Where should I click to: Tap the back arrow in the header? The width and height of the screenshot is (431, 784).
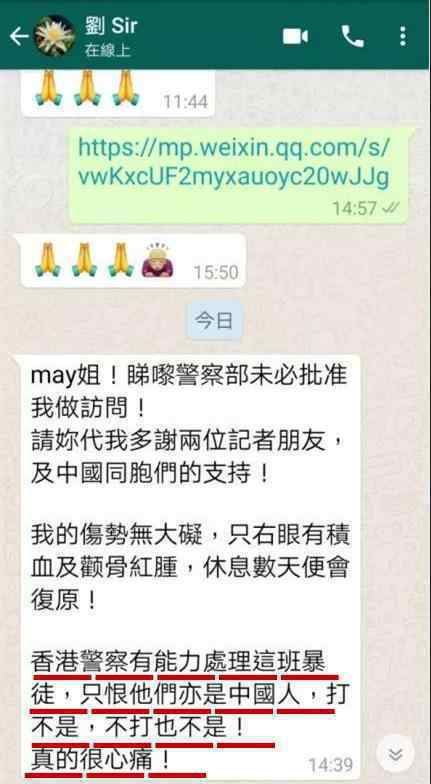(18, 36)
